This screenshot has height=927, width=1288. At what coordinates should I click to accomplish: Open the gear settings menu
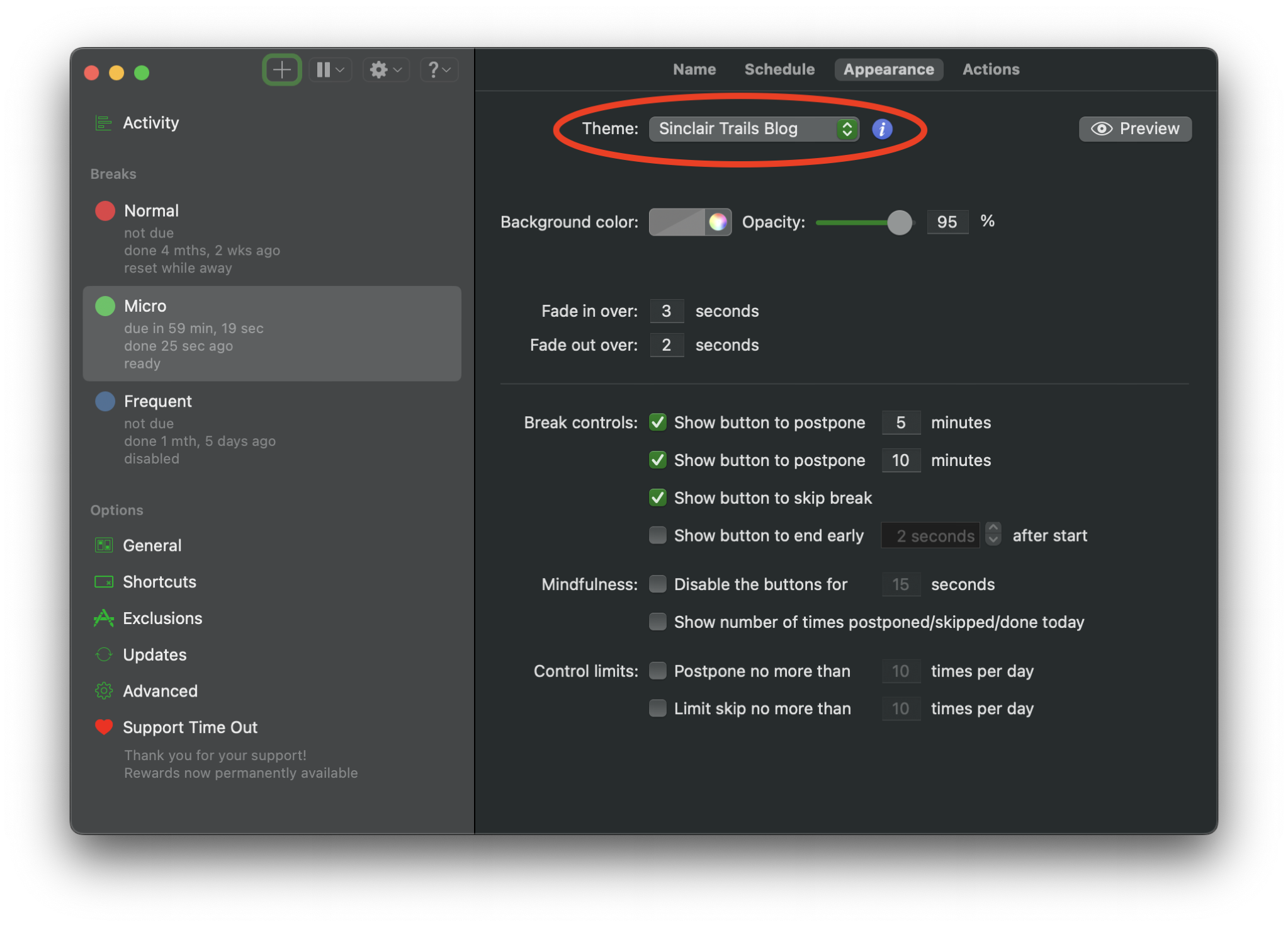pyautogui.click(x=385, y=69)
